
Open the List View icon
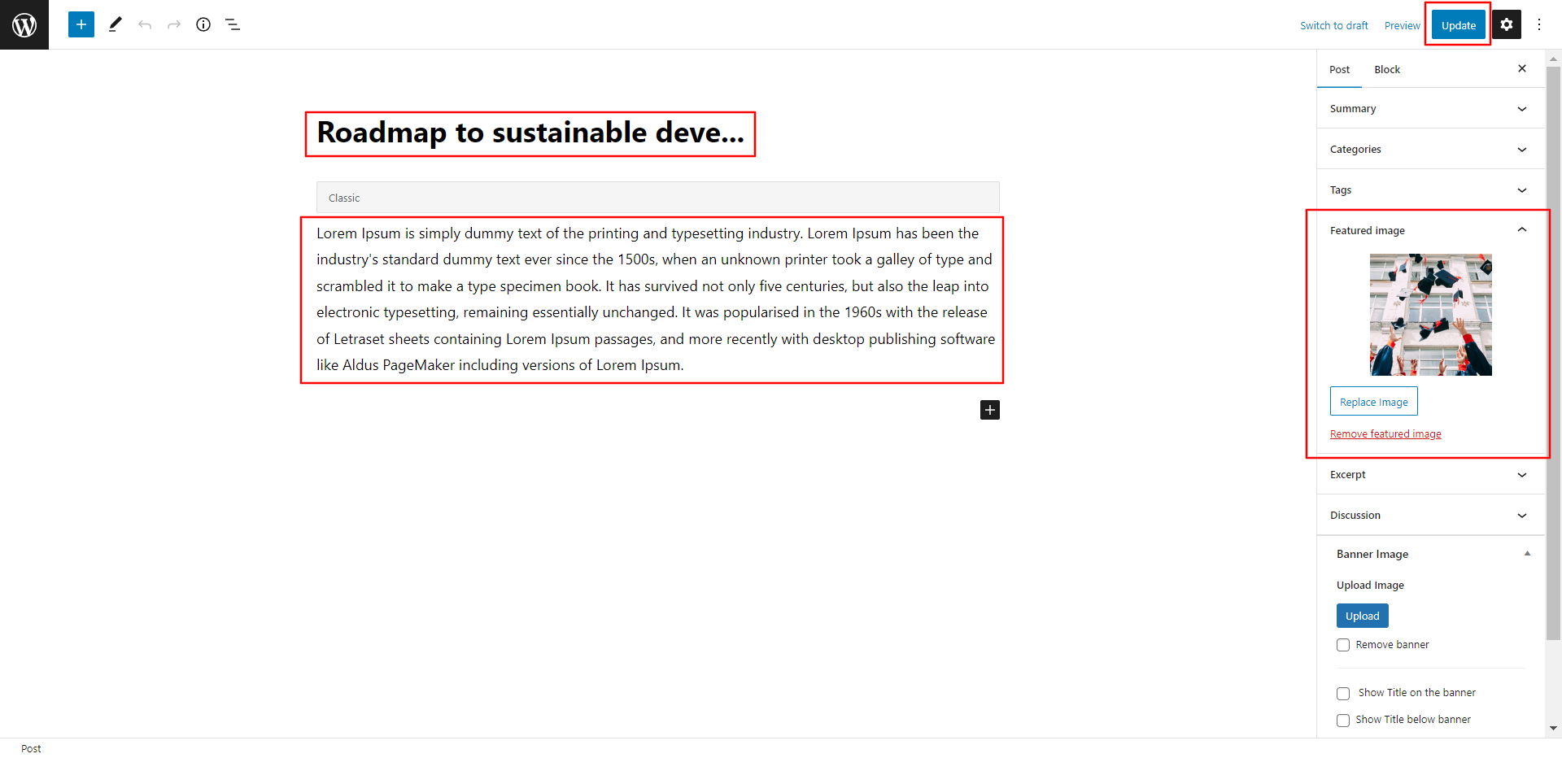coord(233,24)
